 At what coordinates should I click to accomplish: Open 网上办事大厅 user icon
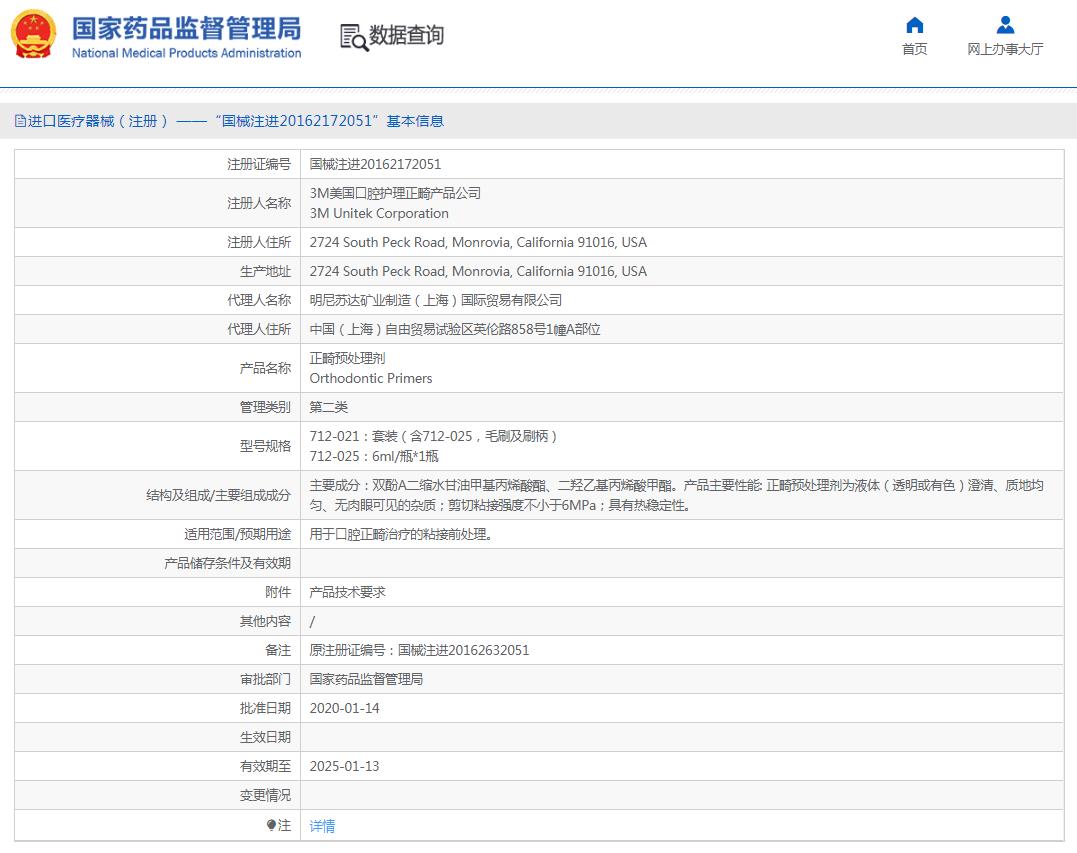tap(1005, 25)
